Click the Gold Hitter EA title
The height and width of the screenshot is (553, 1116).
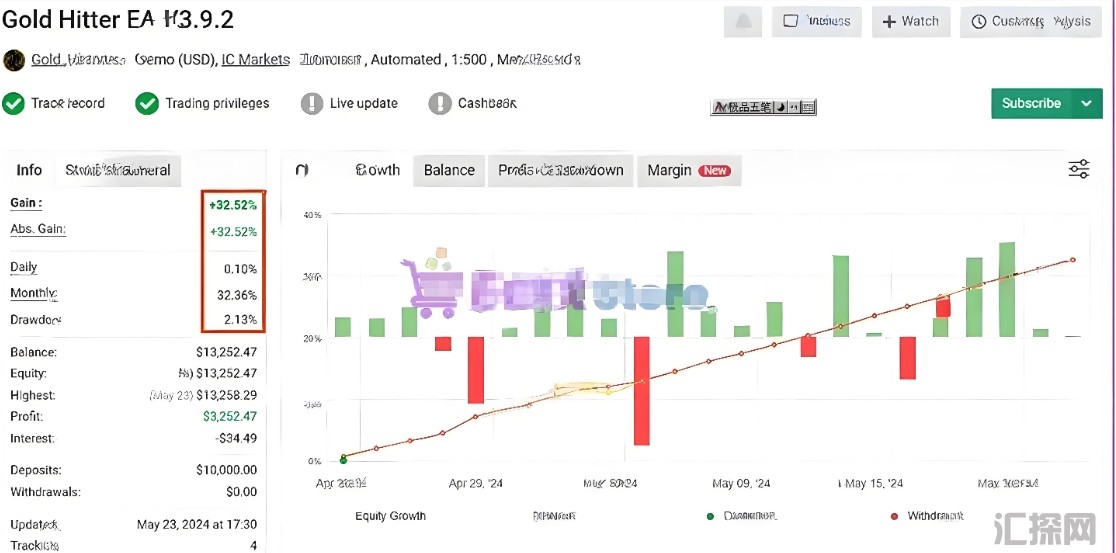[x=118, y=19]
